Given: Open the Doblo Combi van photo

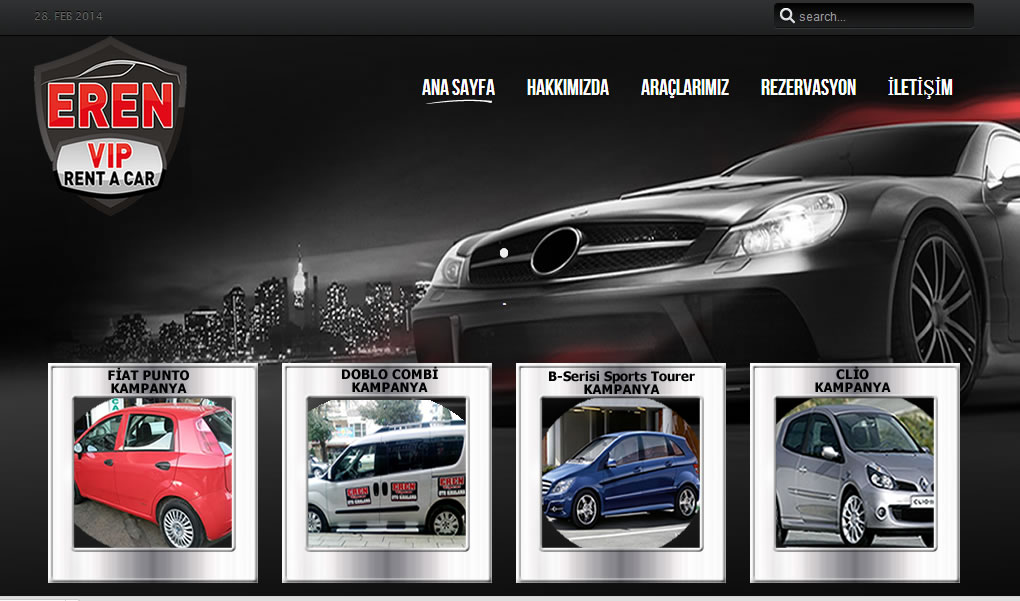Looking at the screenshot, I should coord(387,473).
